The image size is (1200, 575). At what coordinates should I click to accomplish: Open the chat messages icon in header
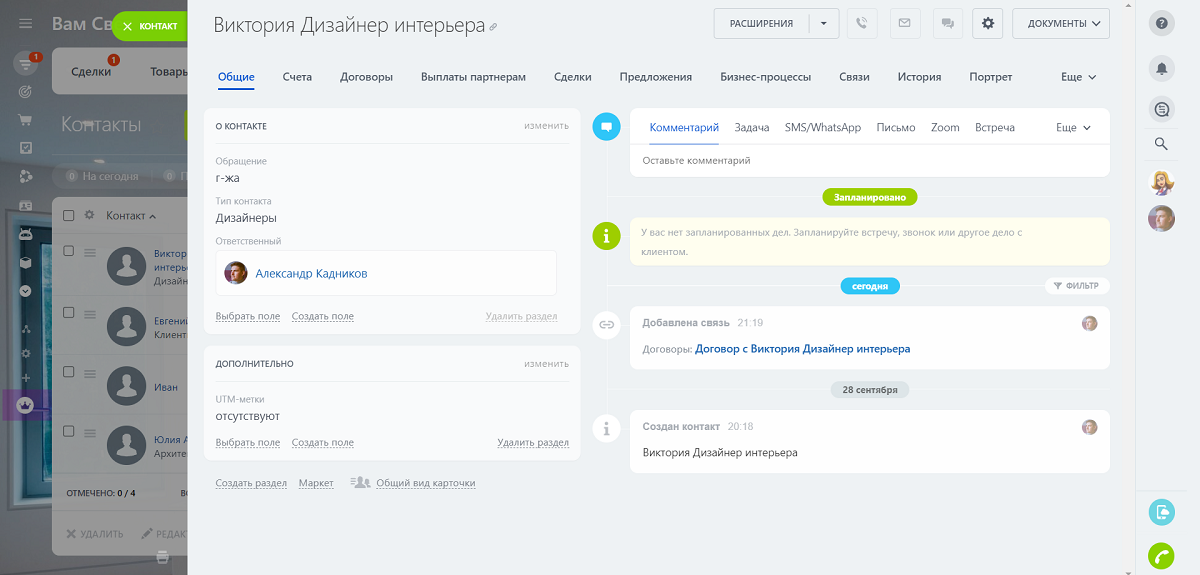tap(946, 23)
